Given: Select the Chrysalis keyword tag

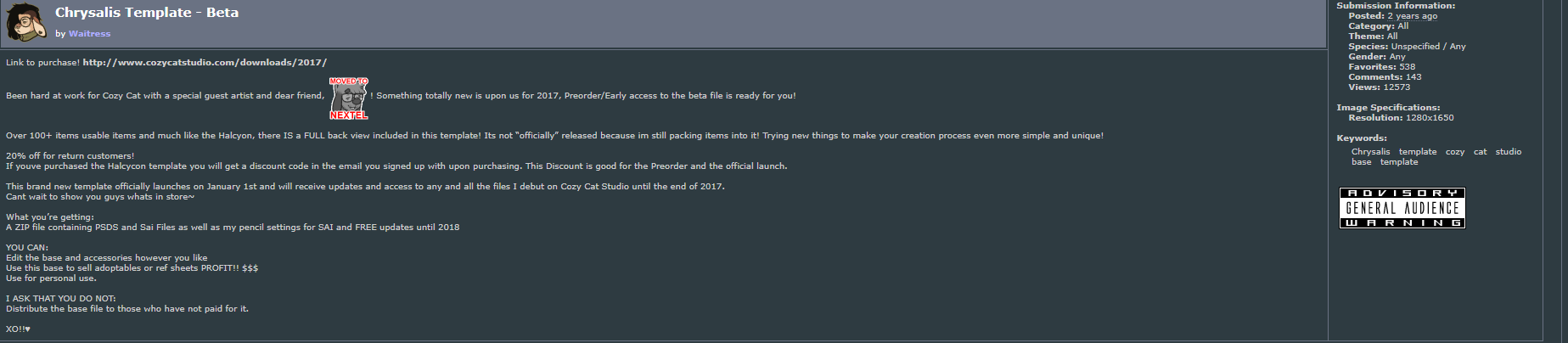Looking at the screenshot, I should (x=1370, y=152).
